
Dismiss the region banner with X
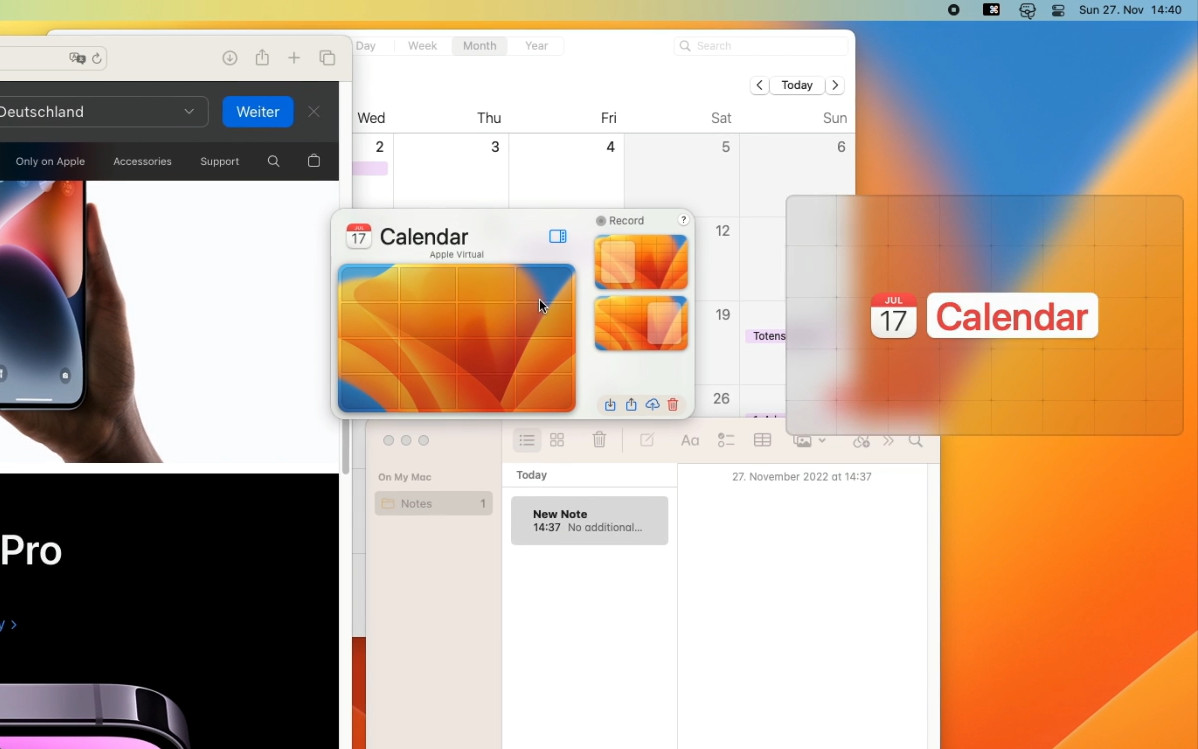pyautogui.click(x=314, y=112)
